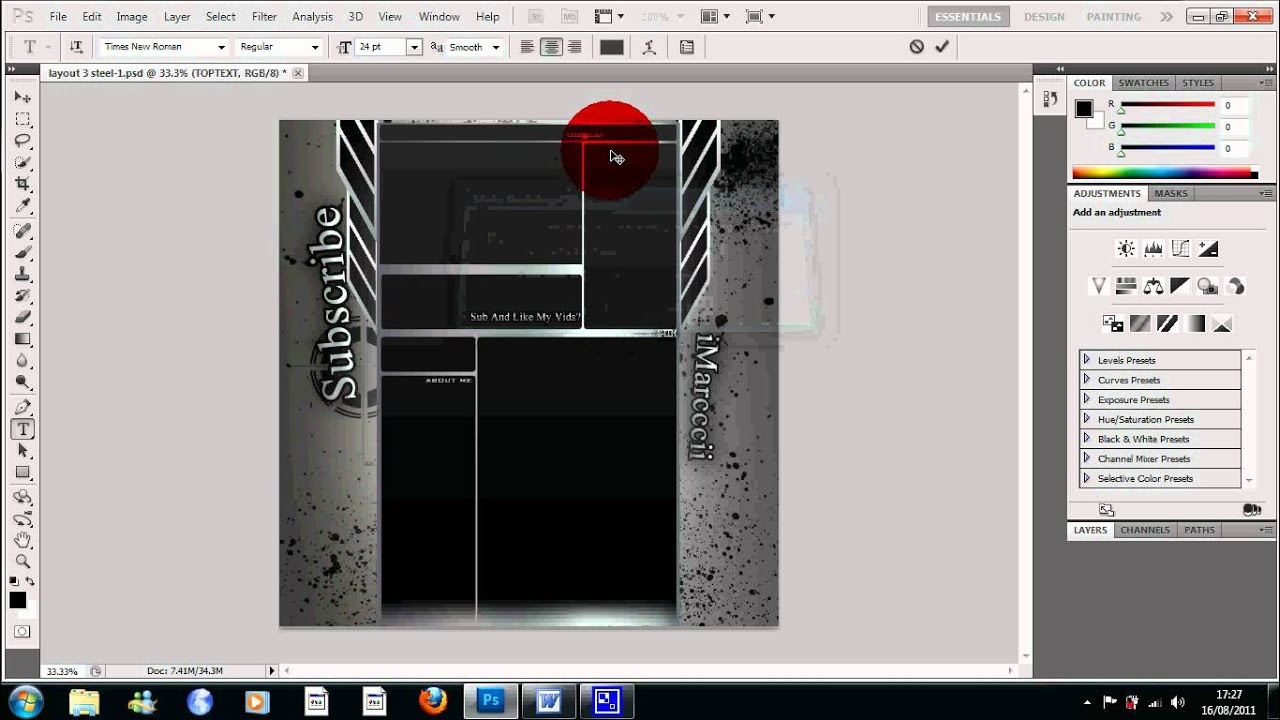This screenshot has width=1280, height=720.
Task: Add a Brightness/Contrast adjustment
Action: point(1126,249)
